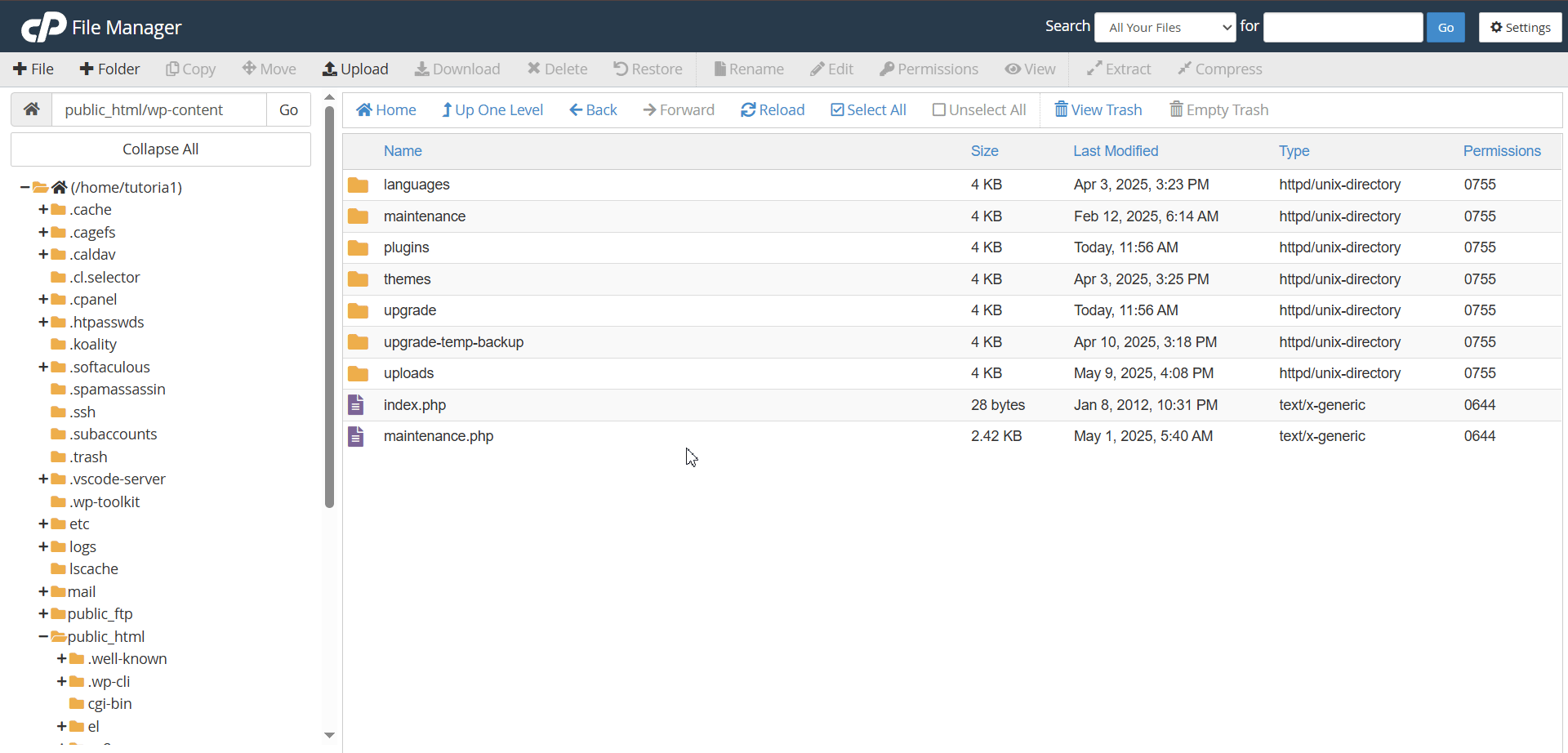Click the languages folder icon

pos(358,185)
